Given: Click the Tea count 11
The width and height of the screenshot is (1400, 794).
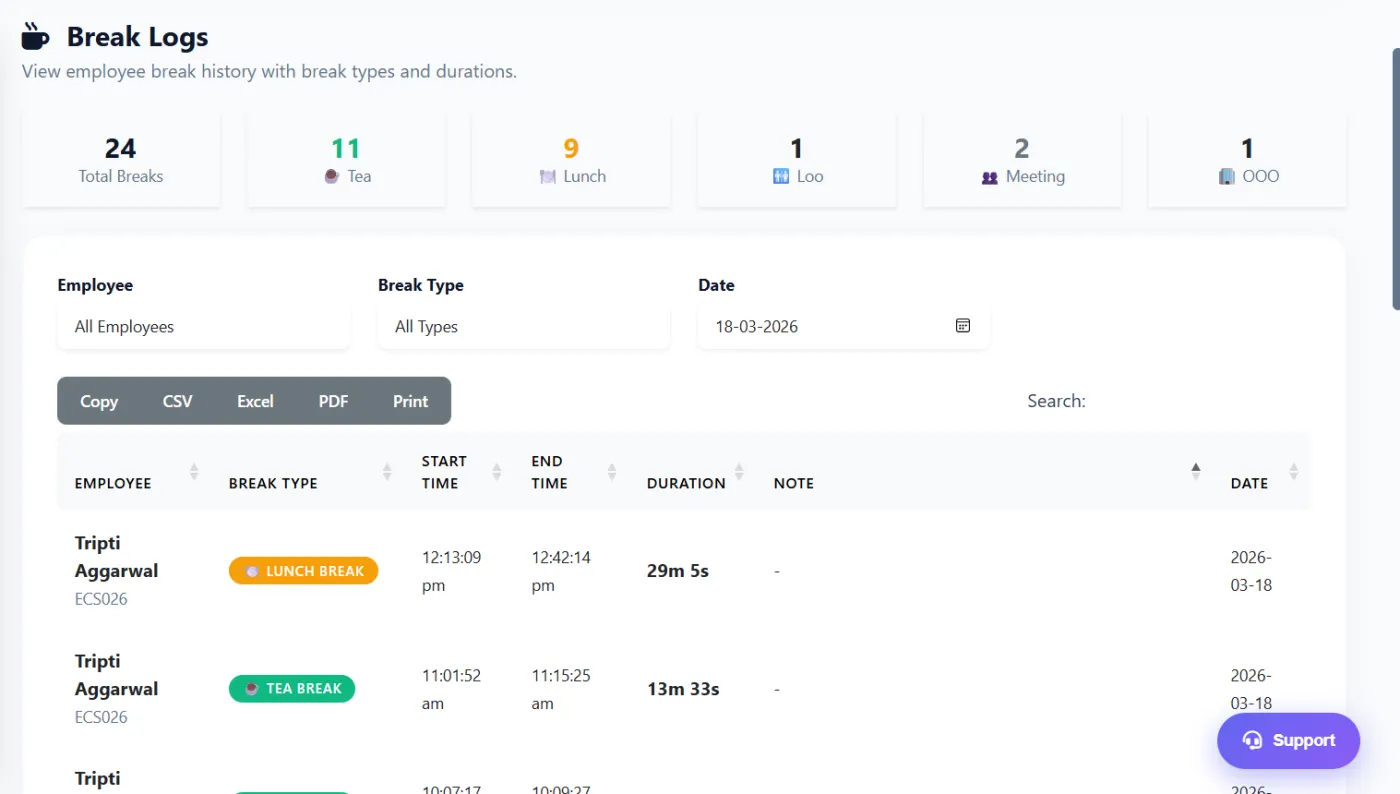Looking at the screenshot, I should 346,149.
